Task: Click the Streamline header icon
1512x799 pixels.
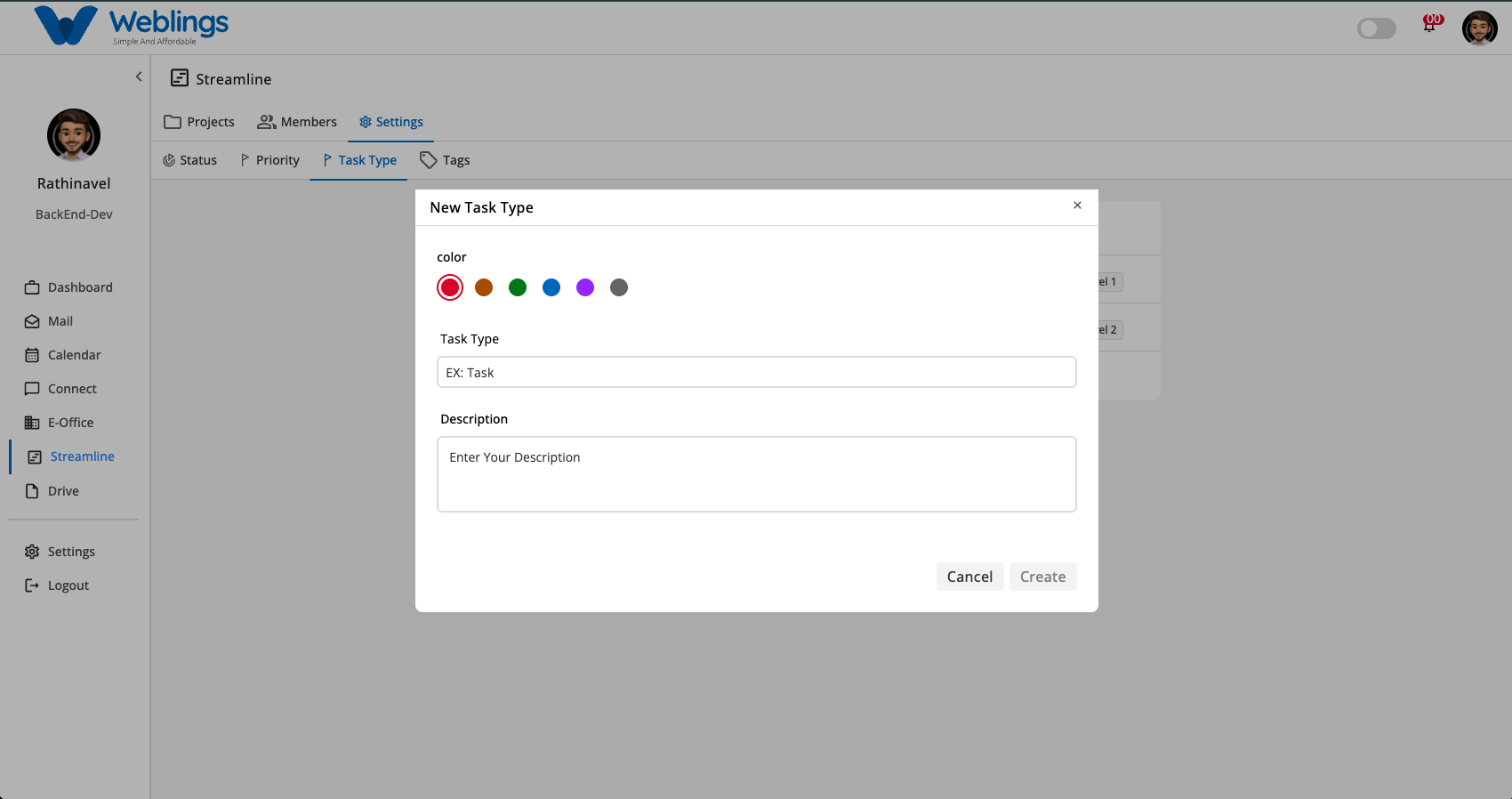Action: 180,78
